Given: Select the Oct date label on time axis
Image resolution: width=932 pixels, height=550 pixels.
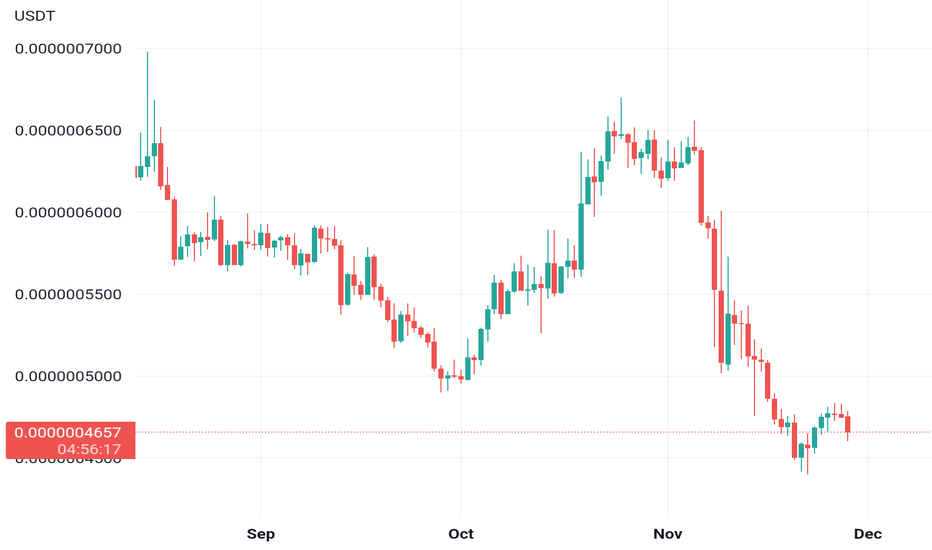Looking at the screenshot, I should point(461,534).
